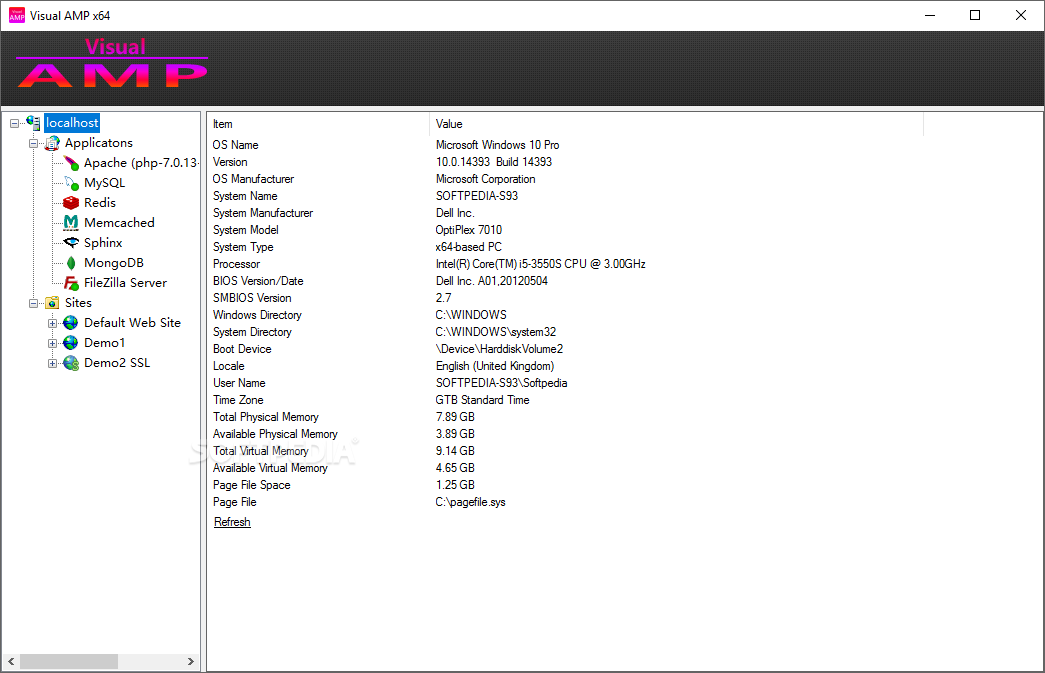The height and width of the screenshot is (673, 1045).
Task: Click the OptiPlex 7010 value
Action: pyautogui.click(x=469, y=230)
